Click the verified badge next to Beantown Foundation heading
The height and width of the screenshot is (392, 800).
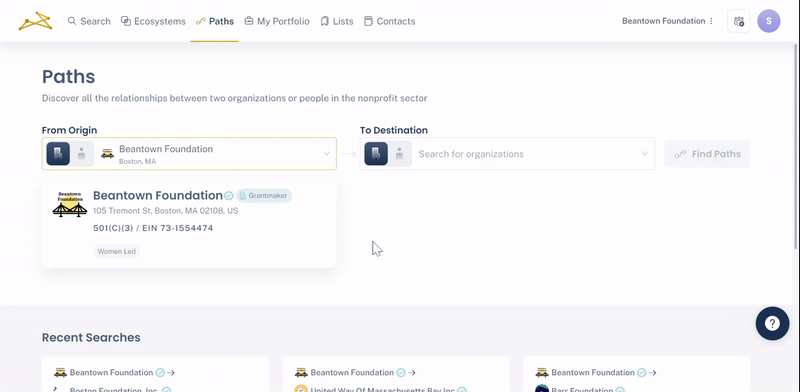(229, 195)
